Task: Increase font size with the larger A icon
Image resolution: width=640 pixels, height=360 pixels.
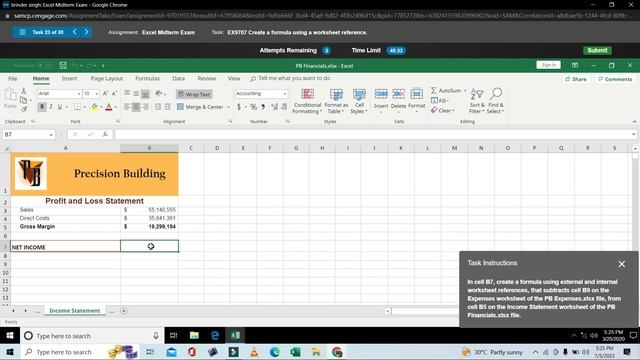Action: (x=105, y=93)
